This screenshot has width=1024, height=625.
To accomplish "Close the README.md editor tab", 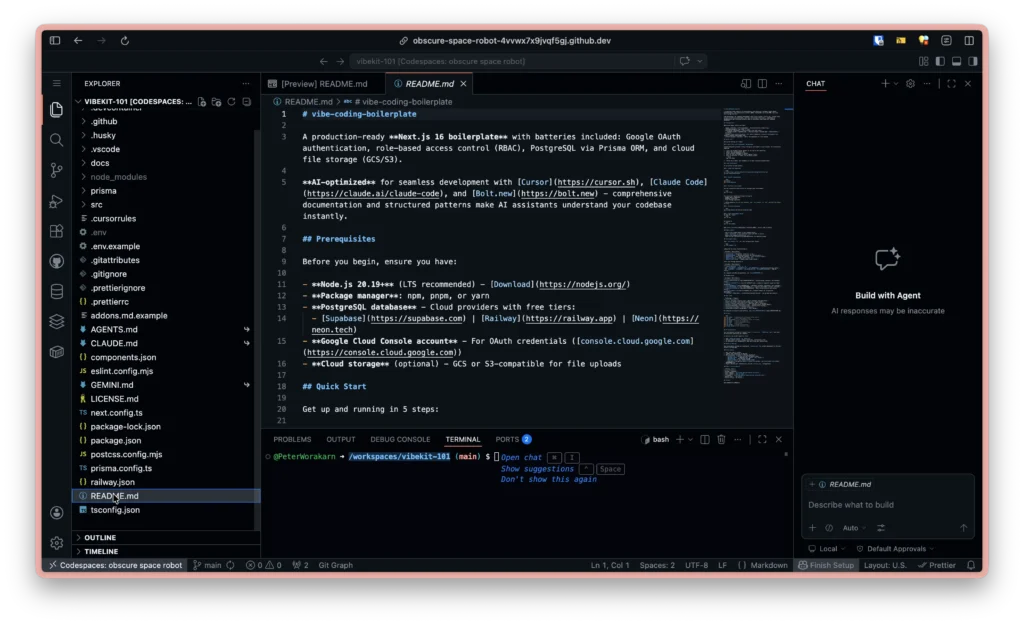I will coord(463,84).
